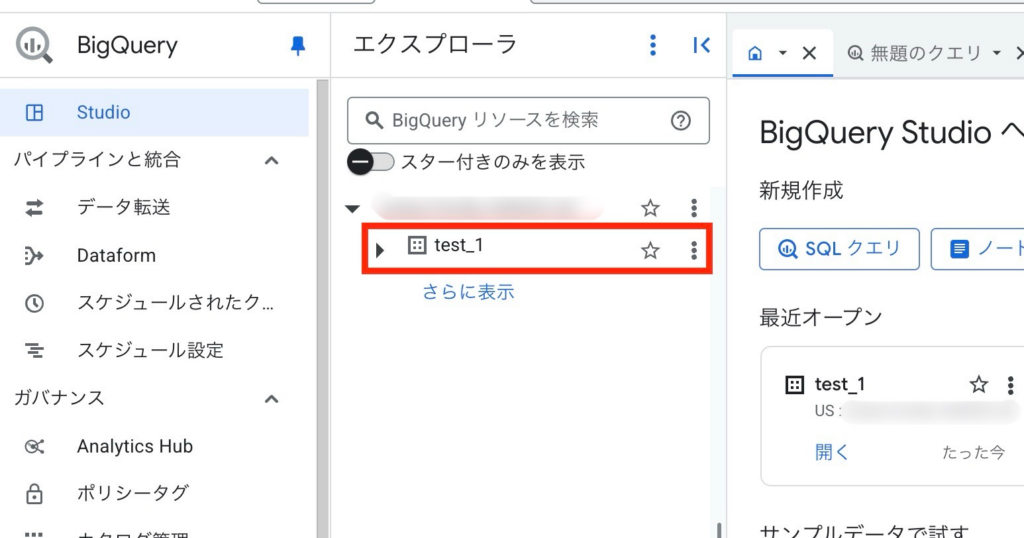Star the test_1 dataset in Explorer
1024x538 pixels.
650,250
